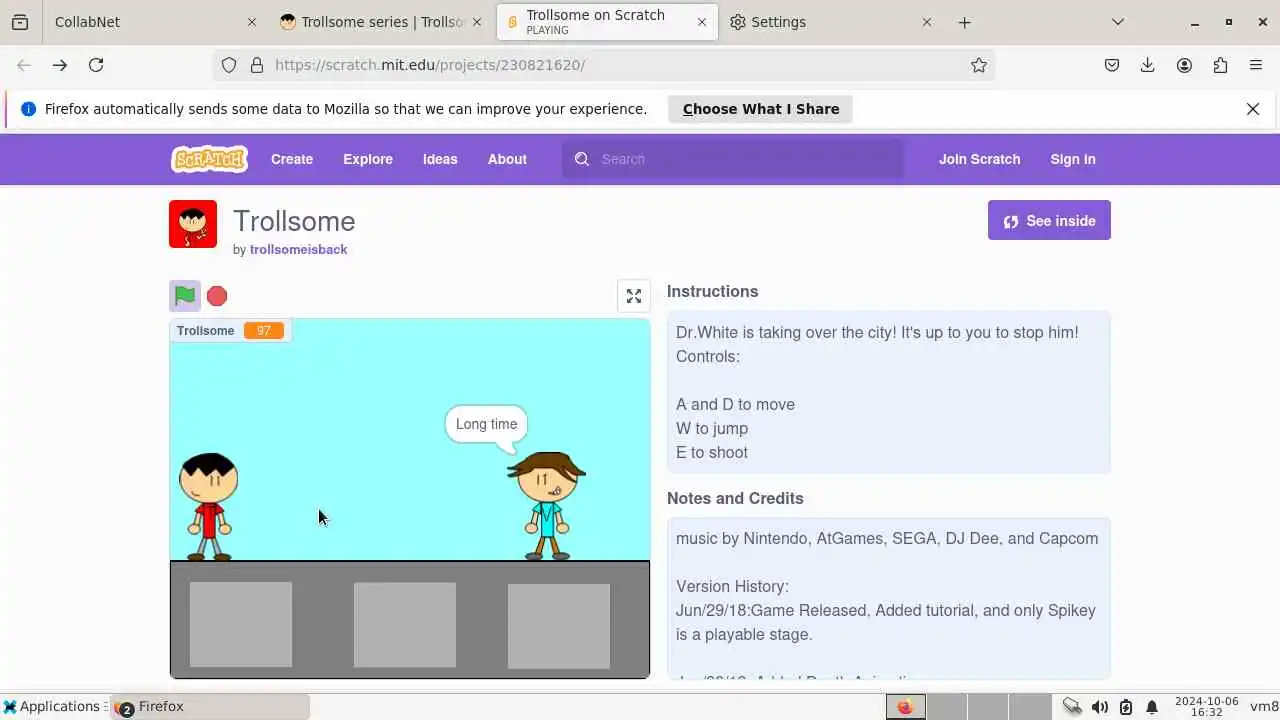
Task: Select the Trollsome on Scratch tab
Action: (x=607, y=22)
